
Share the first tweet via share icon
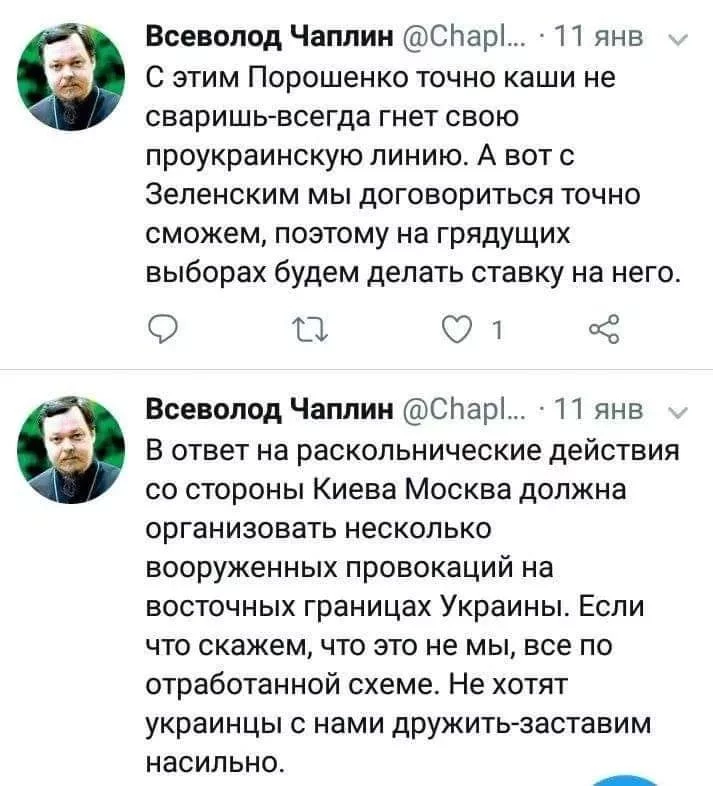point(606,327)
